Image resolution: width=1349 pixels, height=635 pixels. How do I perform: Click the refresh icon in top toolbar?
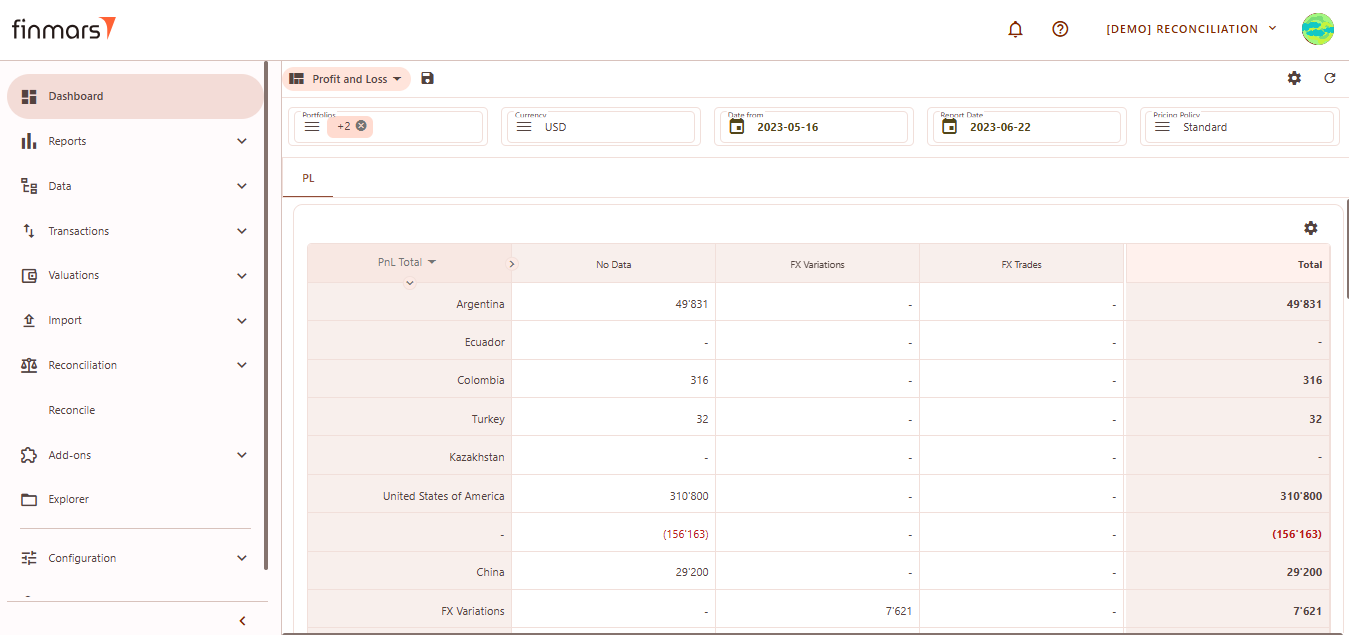[x=1329, y=78]
